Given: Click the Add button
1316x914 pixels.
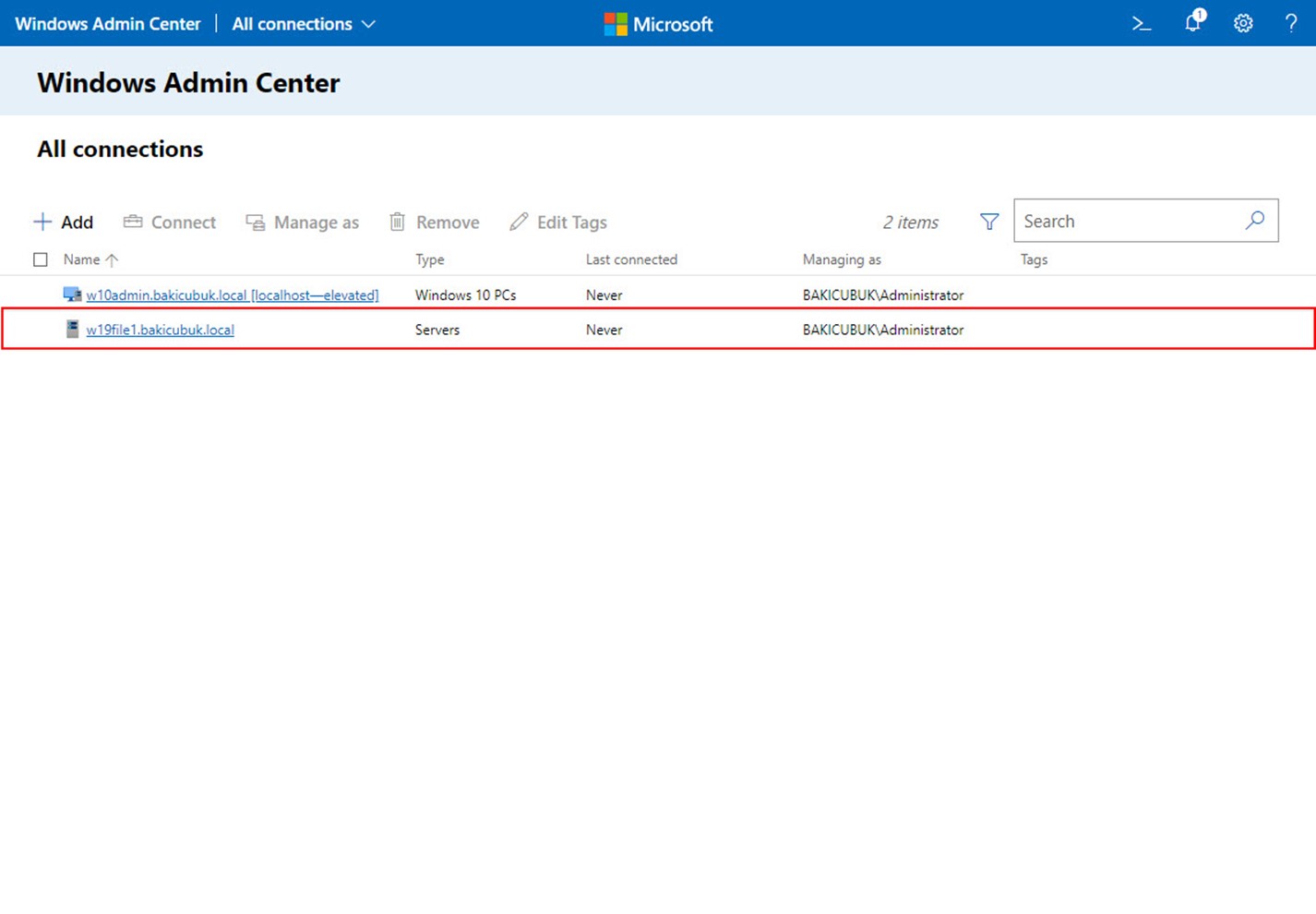Looking at the screenshot, I should 63,222.
